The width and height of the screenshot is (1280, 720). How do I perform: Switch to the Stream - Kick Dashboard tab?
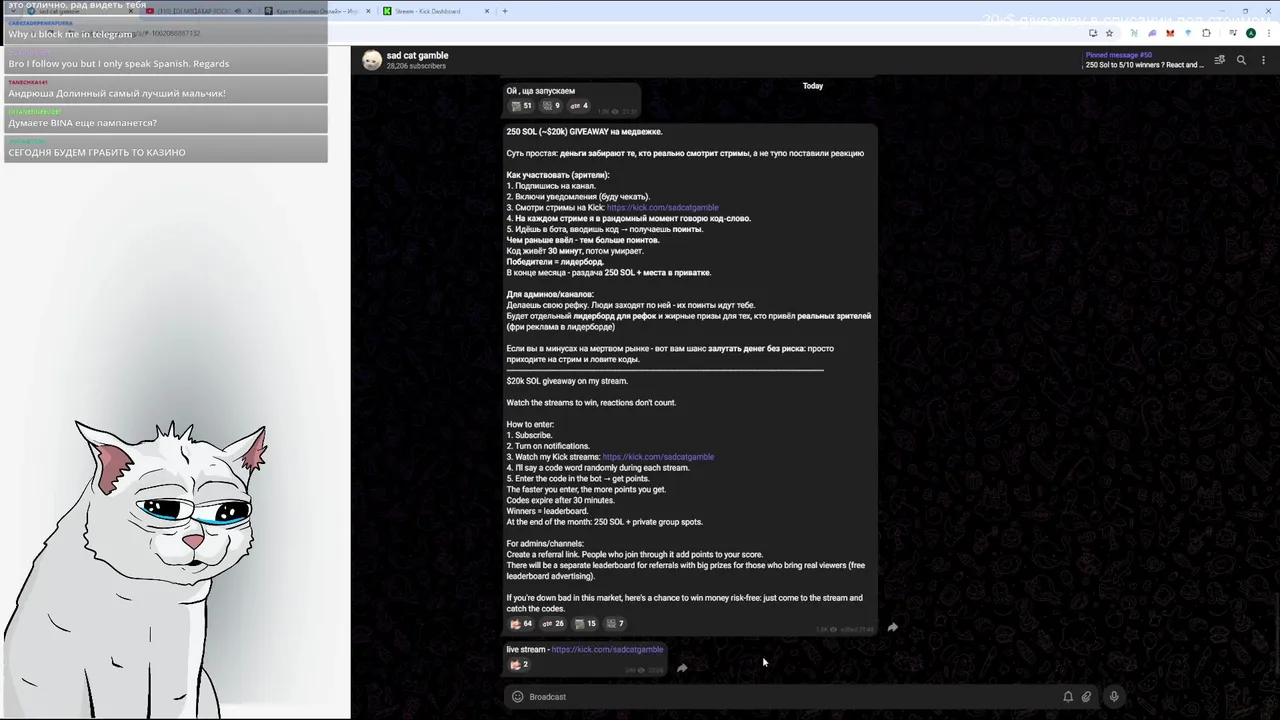point(436,11)
